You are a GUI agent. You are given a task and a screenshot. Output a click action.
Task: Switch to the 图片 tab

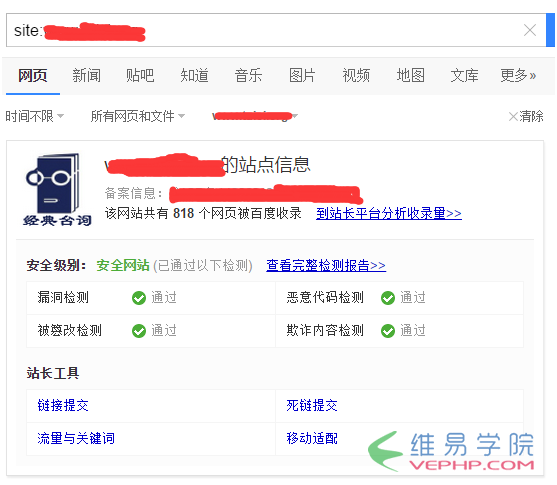coord(302,75)
